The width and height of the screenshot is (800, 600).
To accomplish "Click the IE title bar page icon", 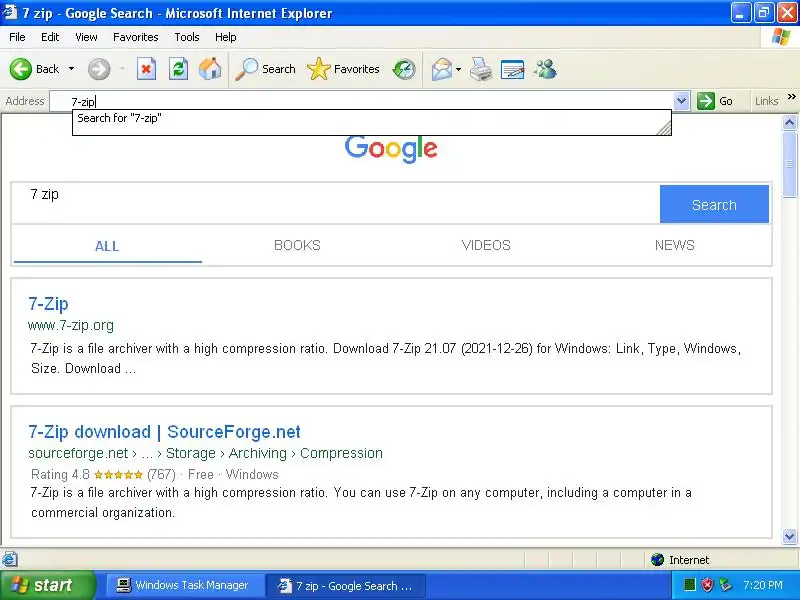I will (10, 12).
